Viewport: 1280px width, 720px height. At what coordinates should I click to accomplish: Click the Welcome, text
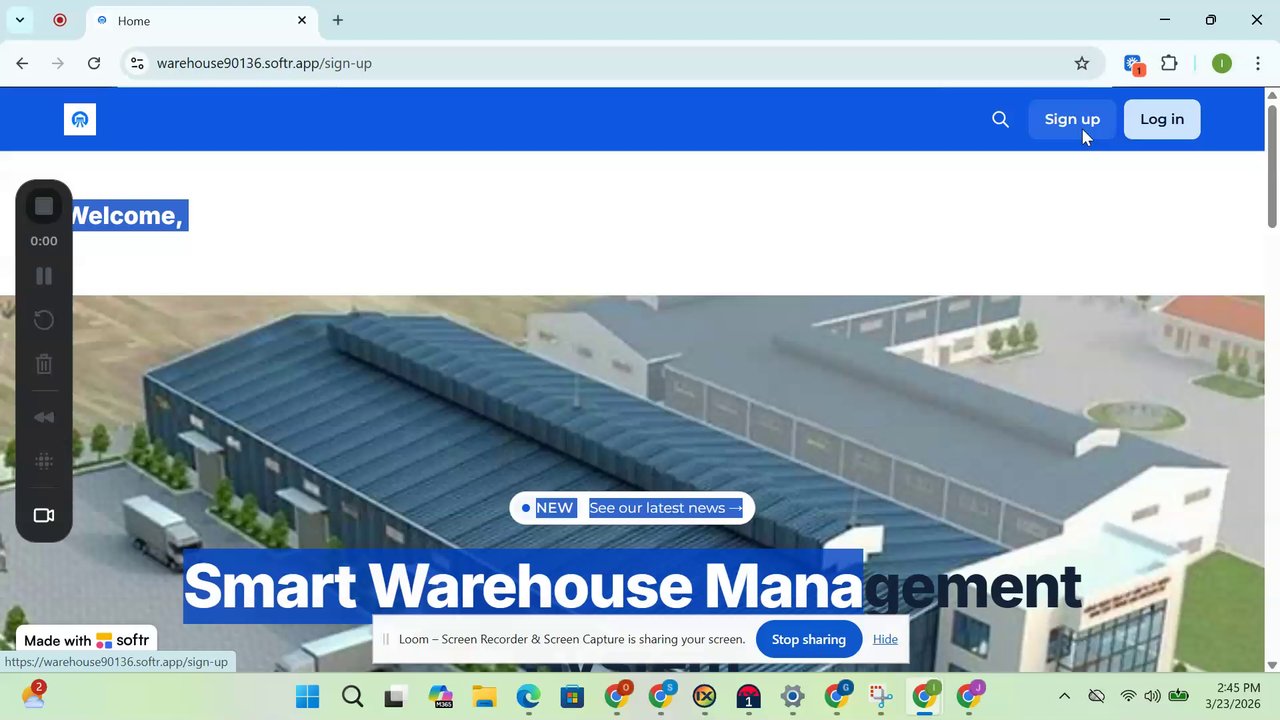(x=127, y=216)
